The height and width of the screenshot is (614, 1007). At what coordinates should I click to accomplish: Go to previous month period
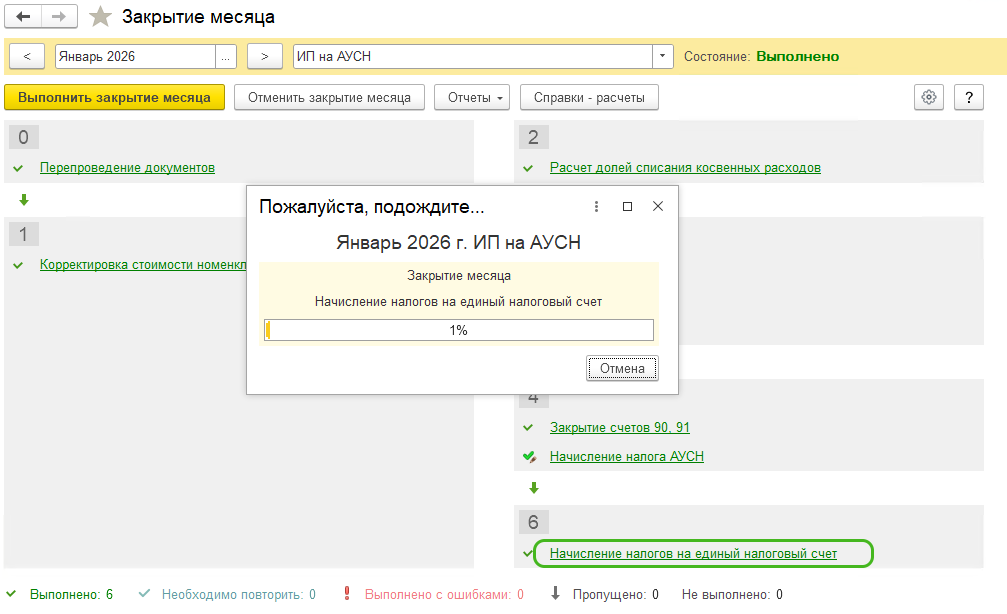(27, 57)
